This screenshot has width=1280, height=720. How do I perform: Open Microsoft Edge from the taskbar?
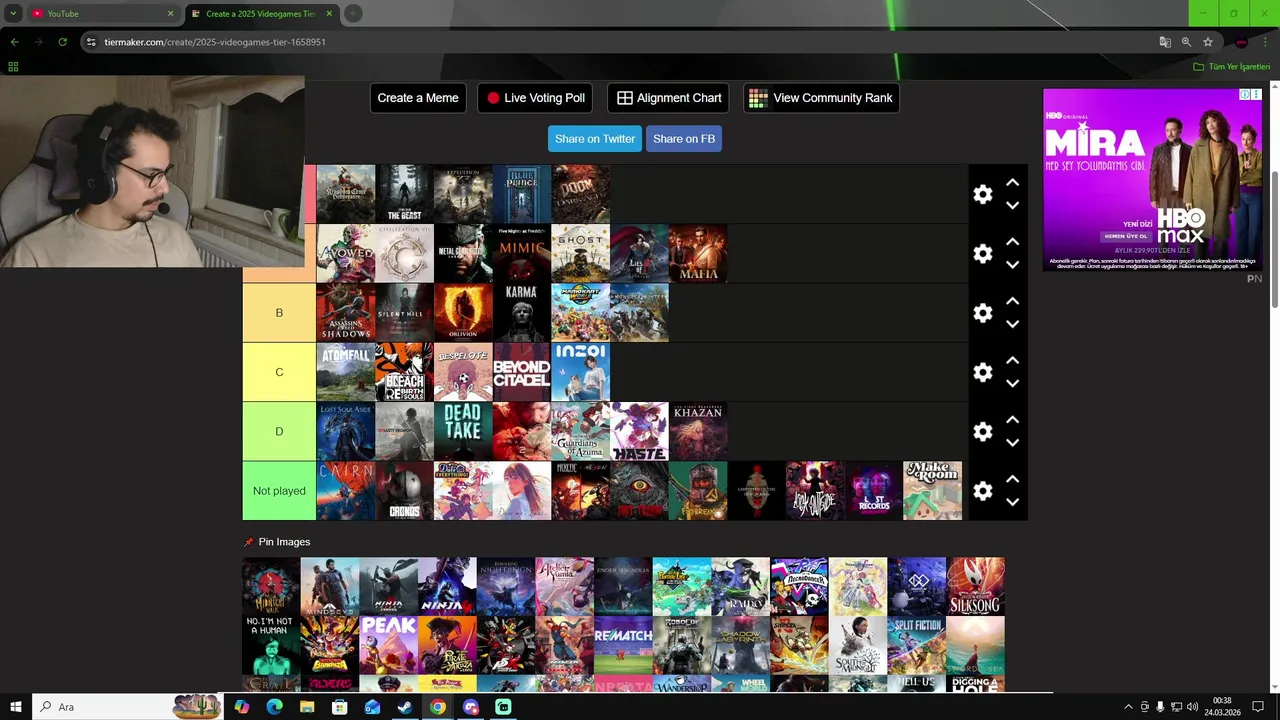click(x=274, y=707)
